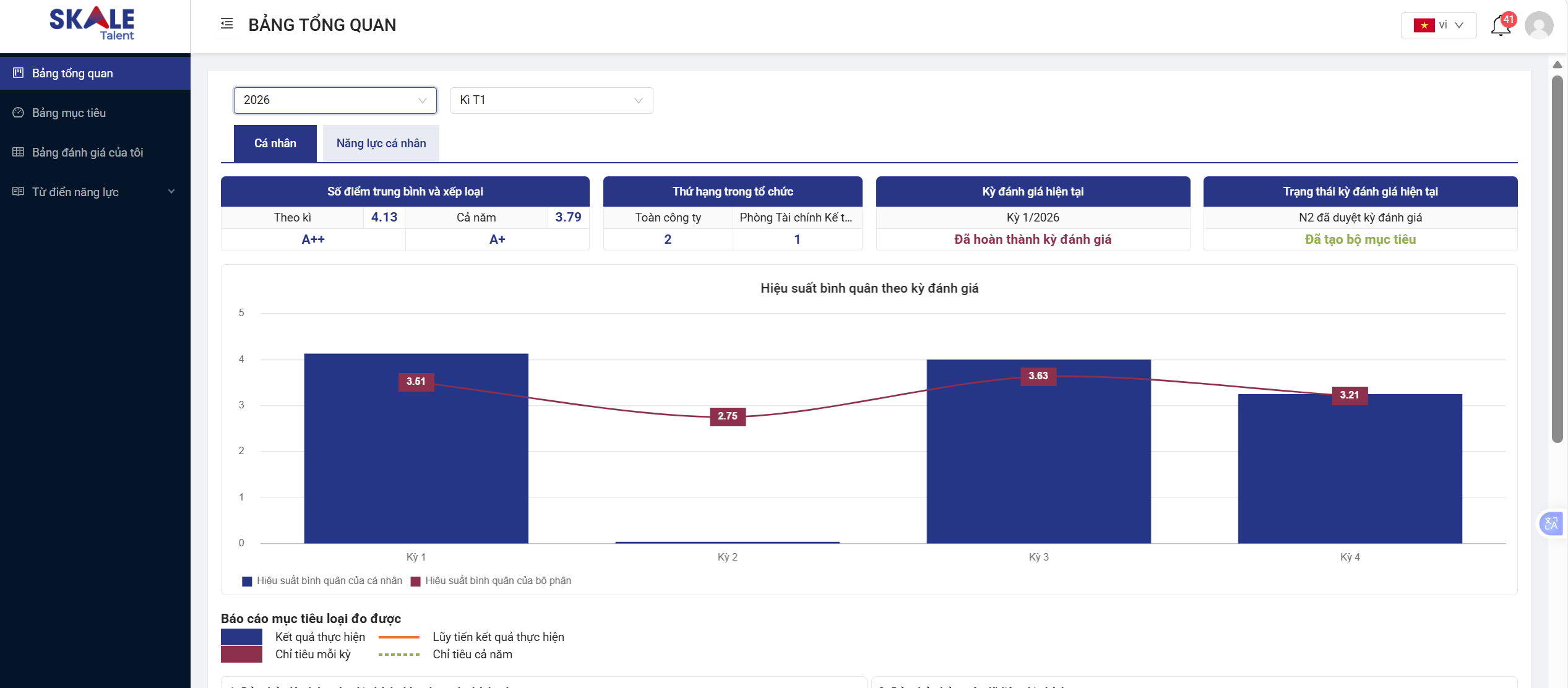This screenshot has height=688, width=1568.
Task: Click the Đã hoàn thành kỳ đánh giá link
Action: [1032, 239]
